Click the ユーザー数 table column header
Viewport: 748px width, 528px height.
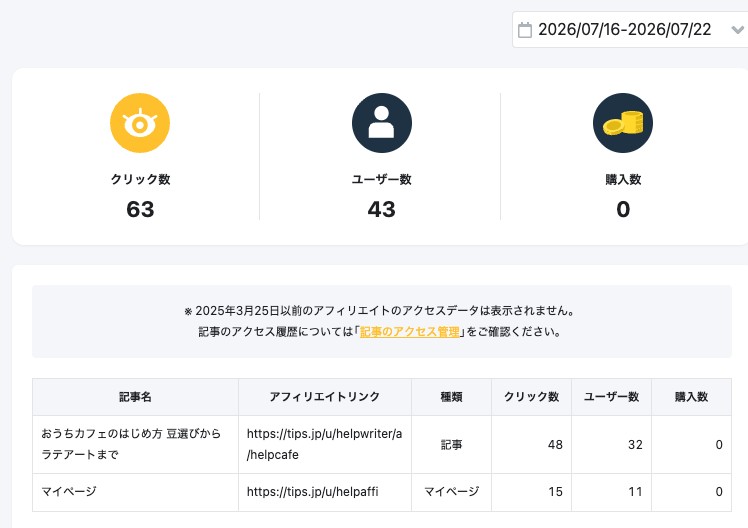612,397
